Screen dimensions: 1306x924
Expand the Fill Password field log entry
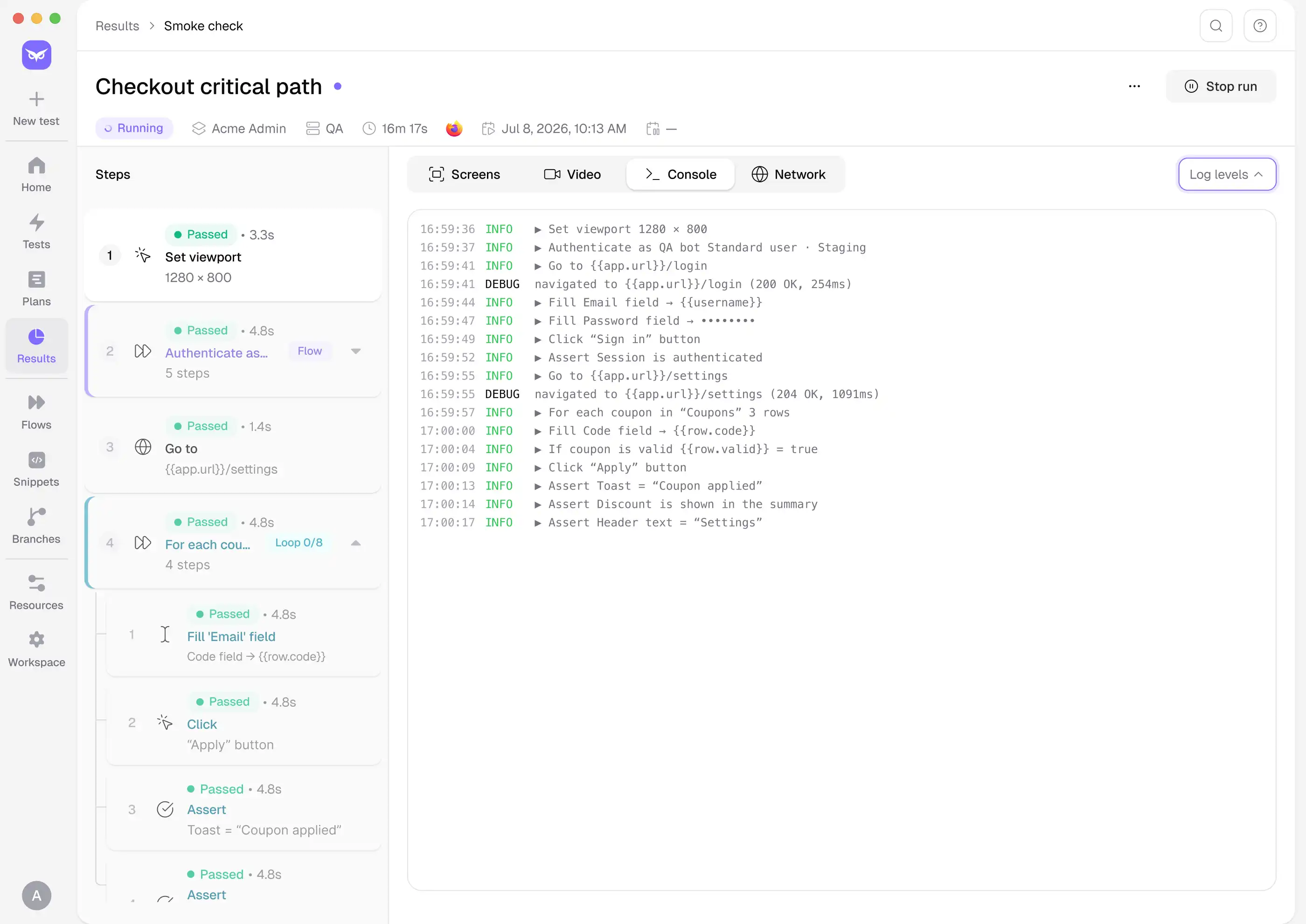[x=537, y=322]
